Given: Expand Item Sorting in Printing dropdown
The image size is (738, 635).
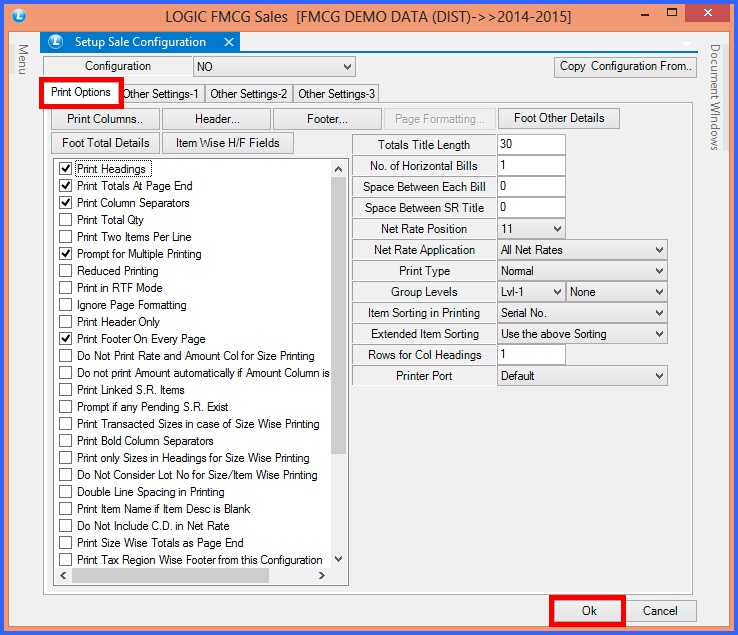Looking at the screenshot, I should coord(582,313).
